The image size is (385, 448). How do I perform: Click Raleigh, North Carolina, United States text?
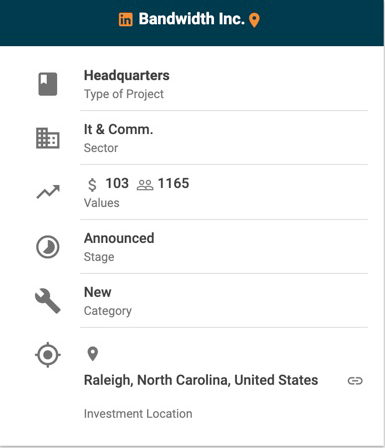pyautogui.click(x=201, y=380)
